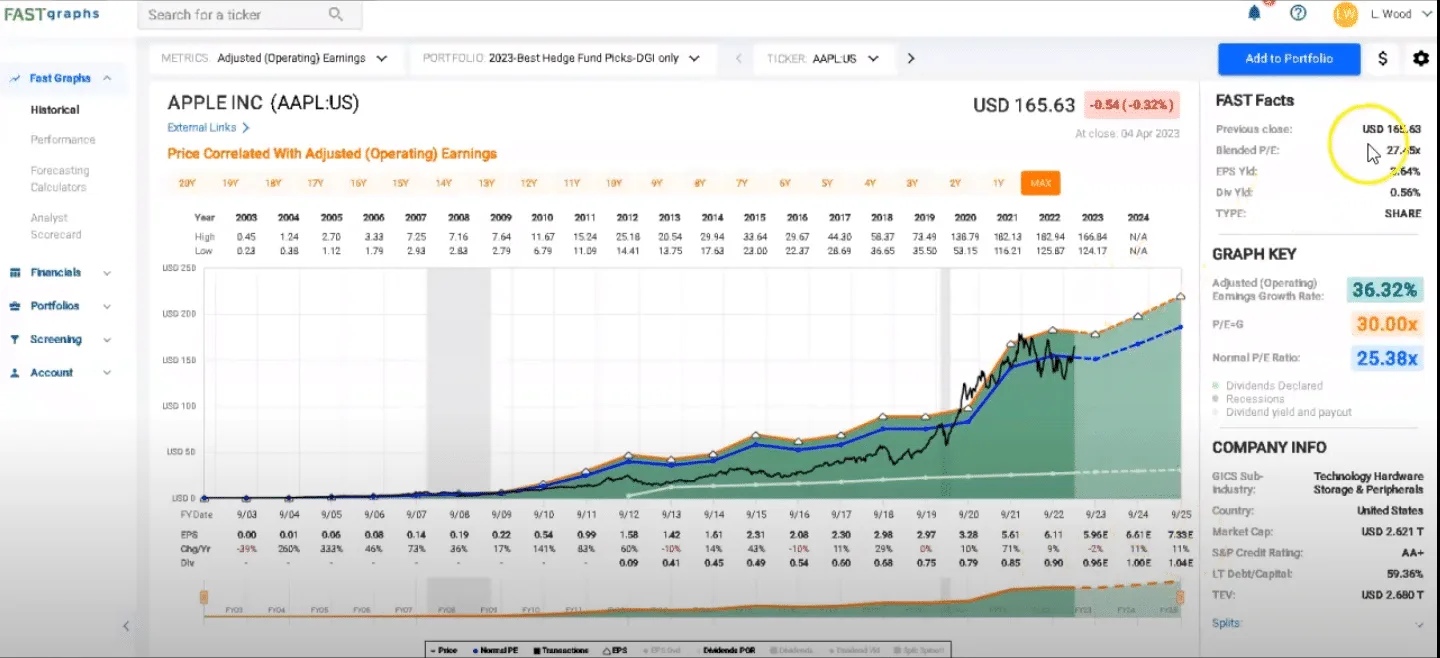Select the 3Y time range

pyautogui.click(x=912, y=183)
